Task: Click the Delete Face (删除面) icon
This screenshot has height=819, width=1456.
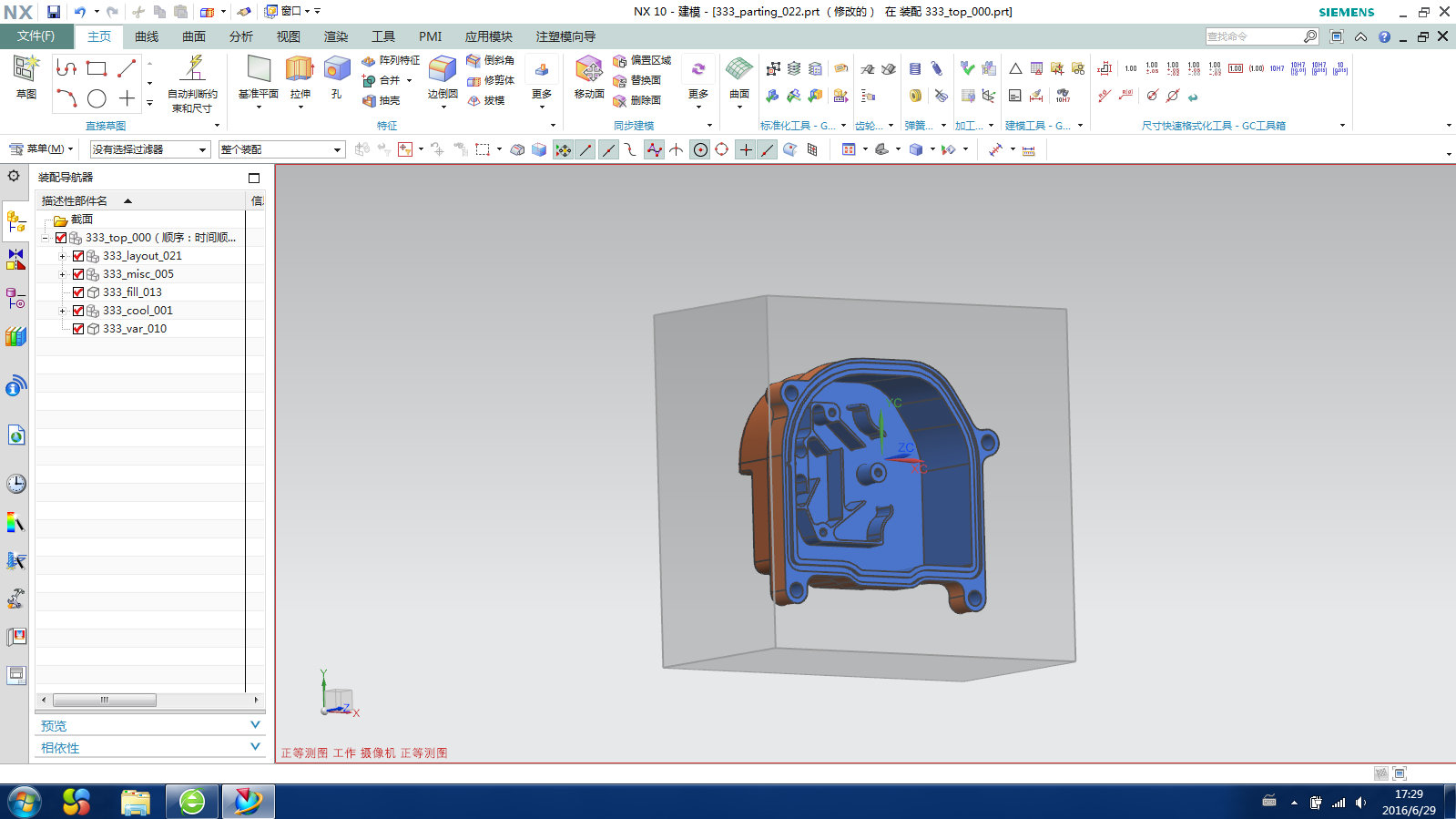Action: click(x=620, y=101)
